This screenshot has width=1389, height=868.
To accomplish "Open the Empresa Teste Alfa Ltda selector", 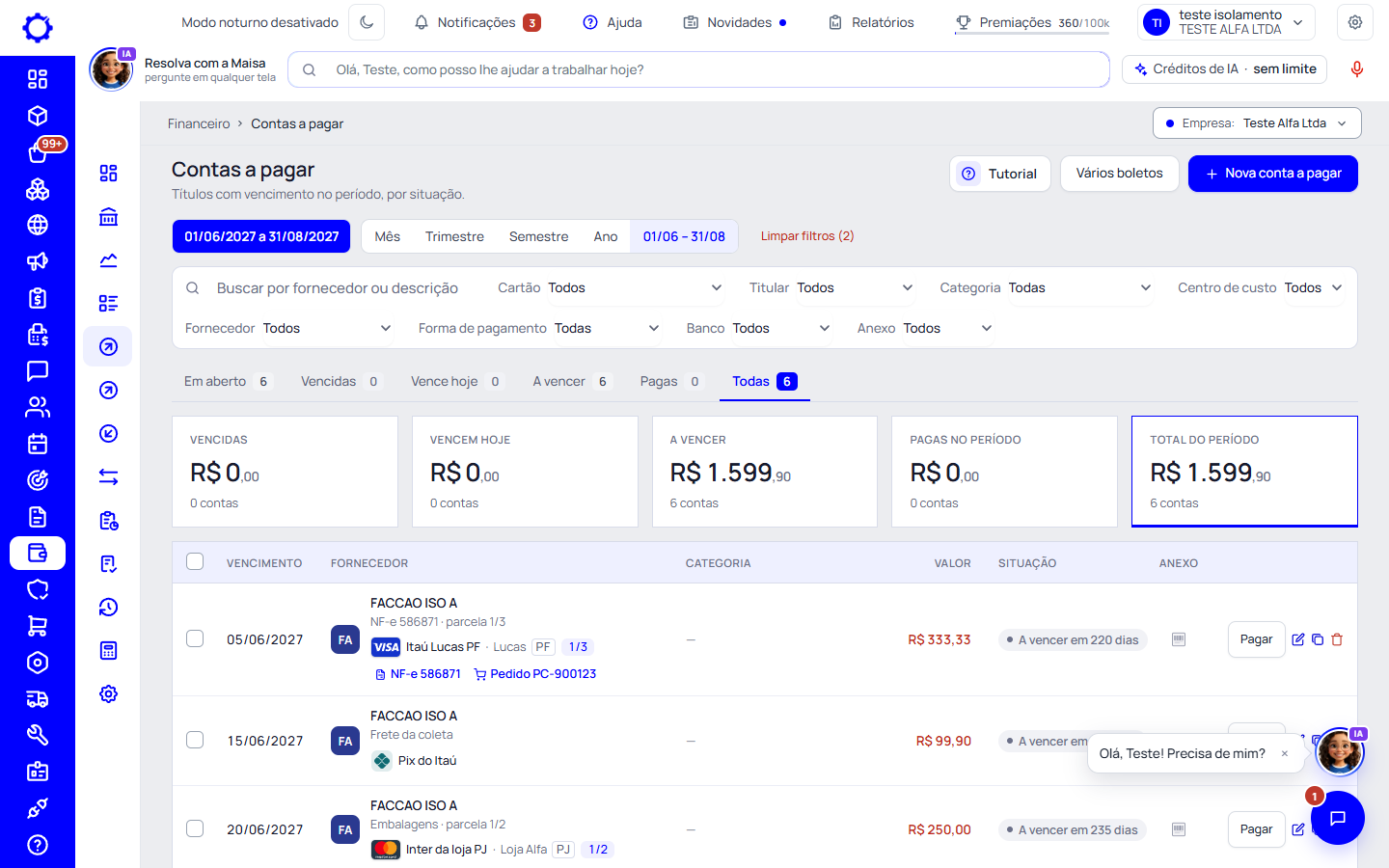I will [1257, 123].
